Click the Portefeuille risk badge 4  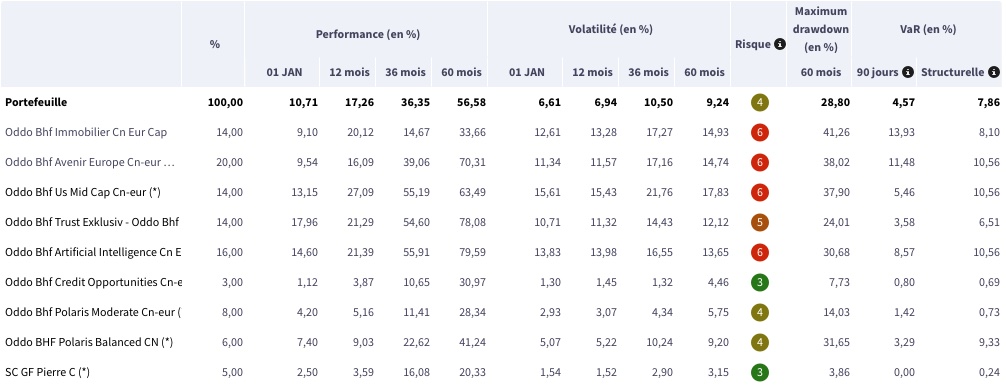click(760, 102)
